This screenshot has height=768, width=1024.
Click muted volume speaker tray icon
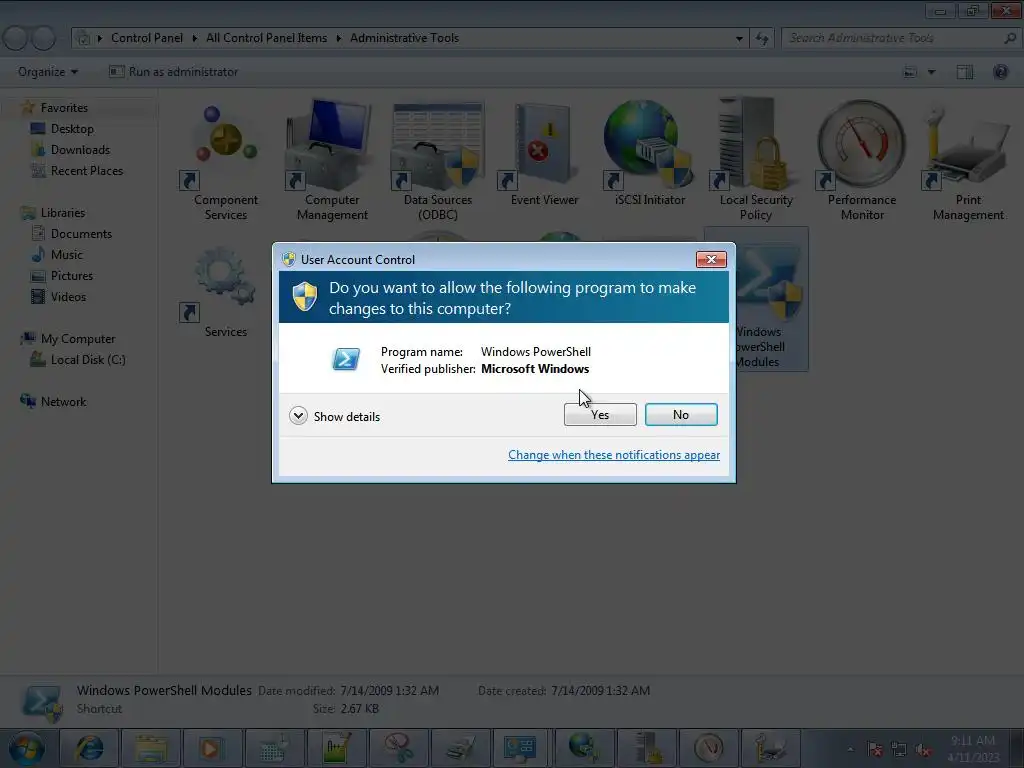(923, 749)
